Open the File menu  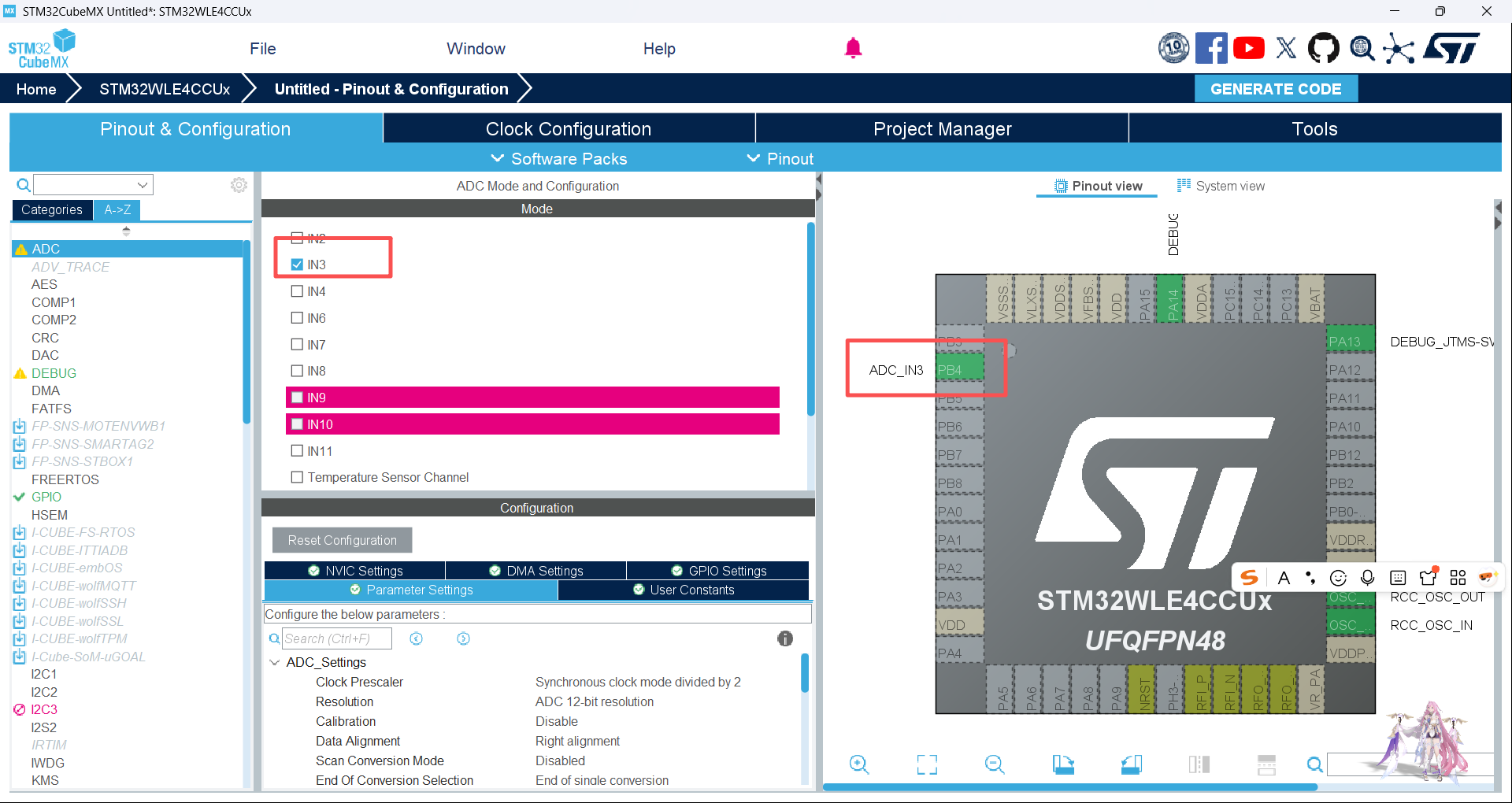click(263, 49)
